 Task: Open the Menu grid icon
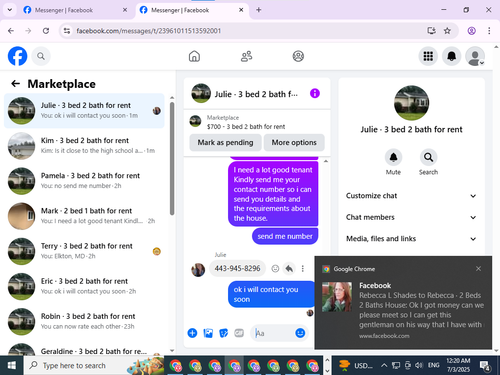pos(428,56)
